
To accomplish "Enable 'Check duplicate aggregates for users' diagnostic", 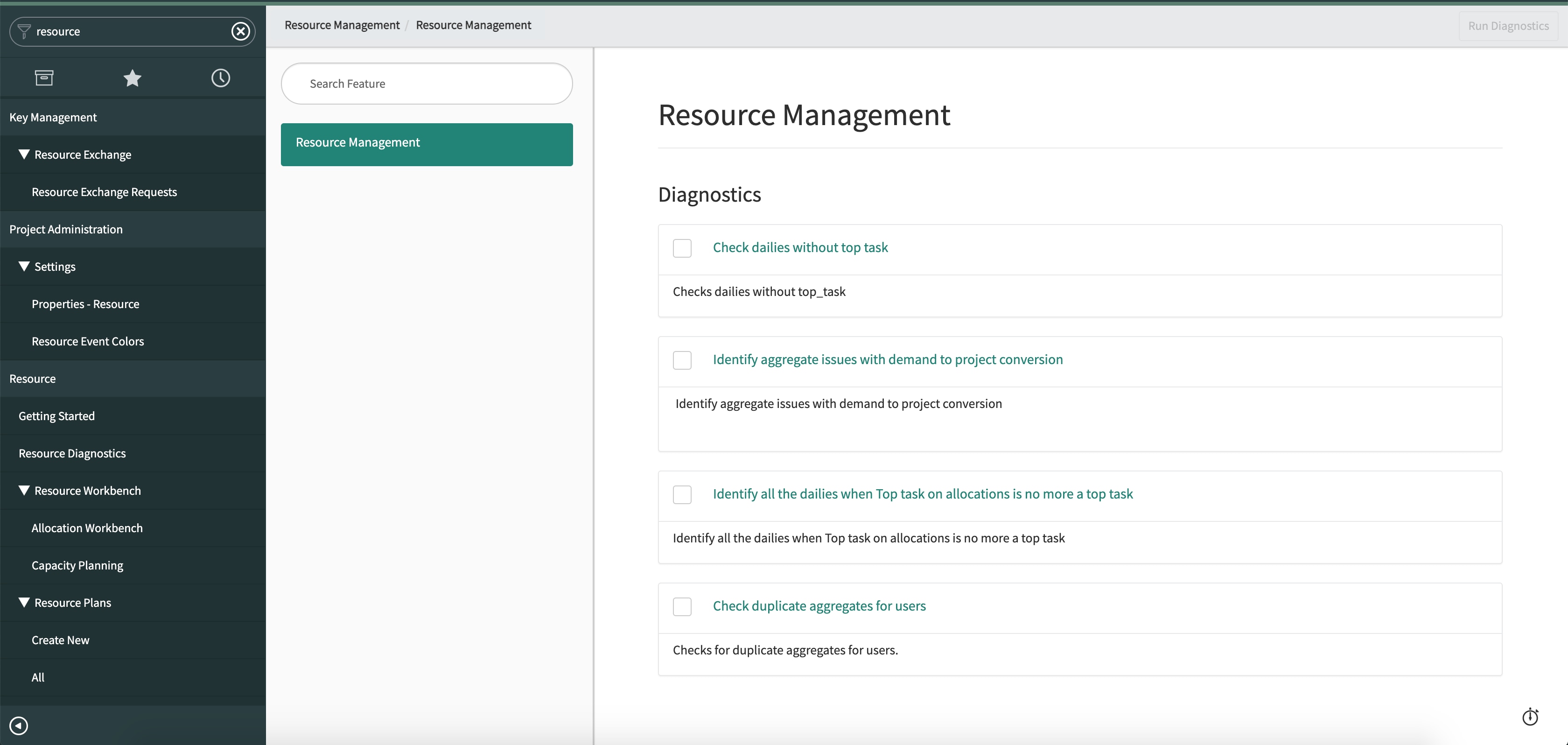I will click(x=682, y=606).
